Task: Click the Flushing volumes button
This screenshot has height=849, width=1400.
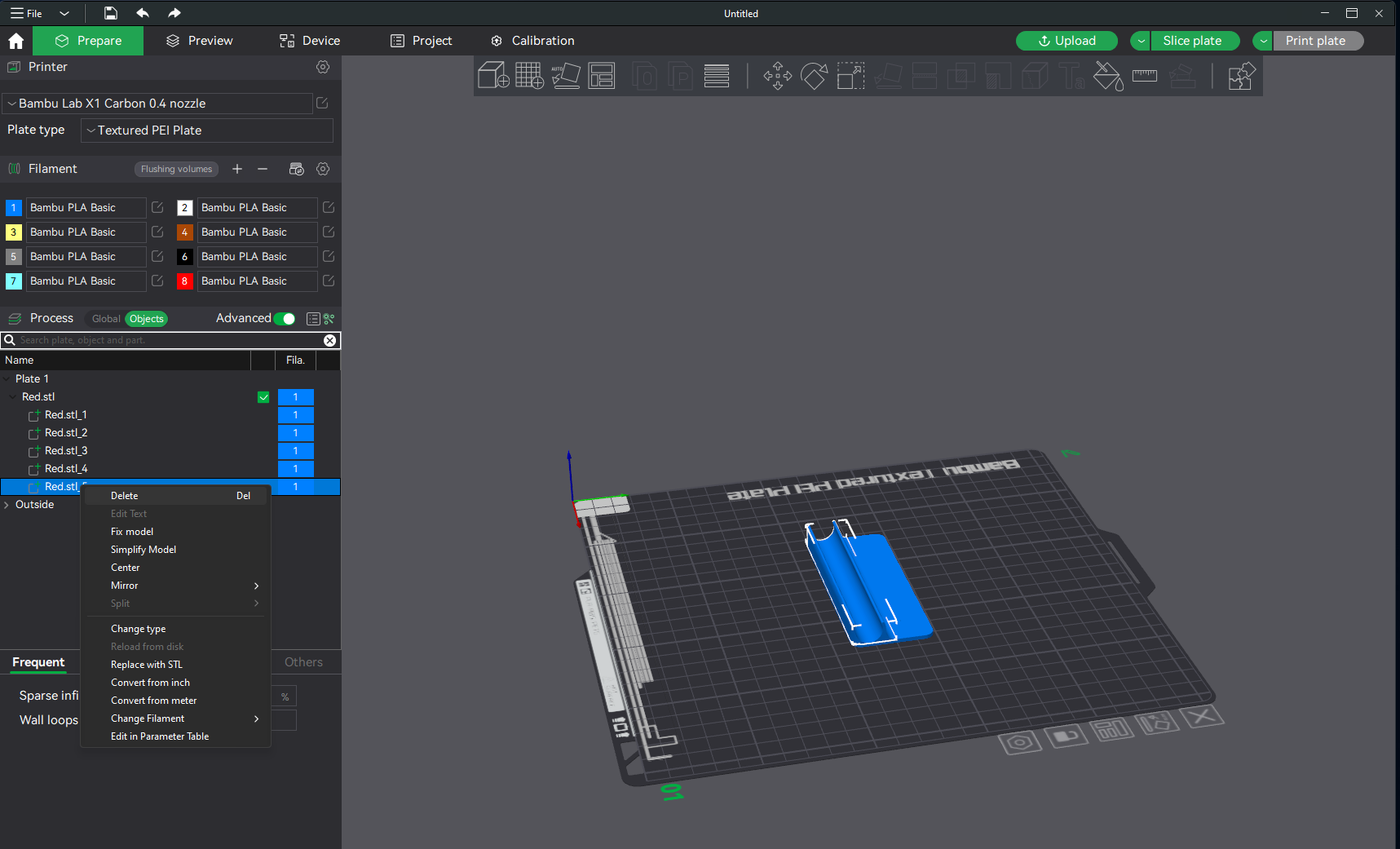Action: pyautogui.click(x=176, y=169)
